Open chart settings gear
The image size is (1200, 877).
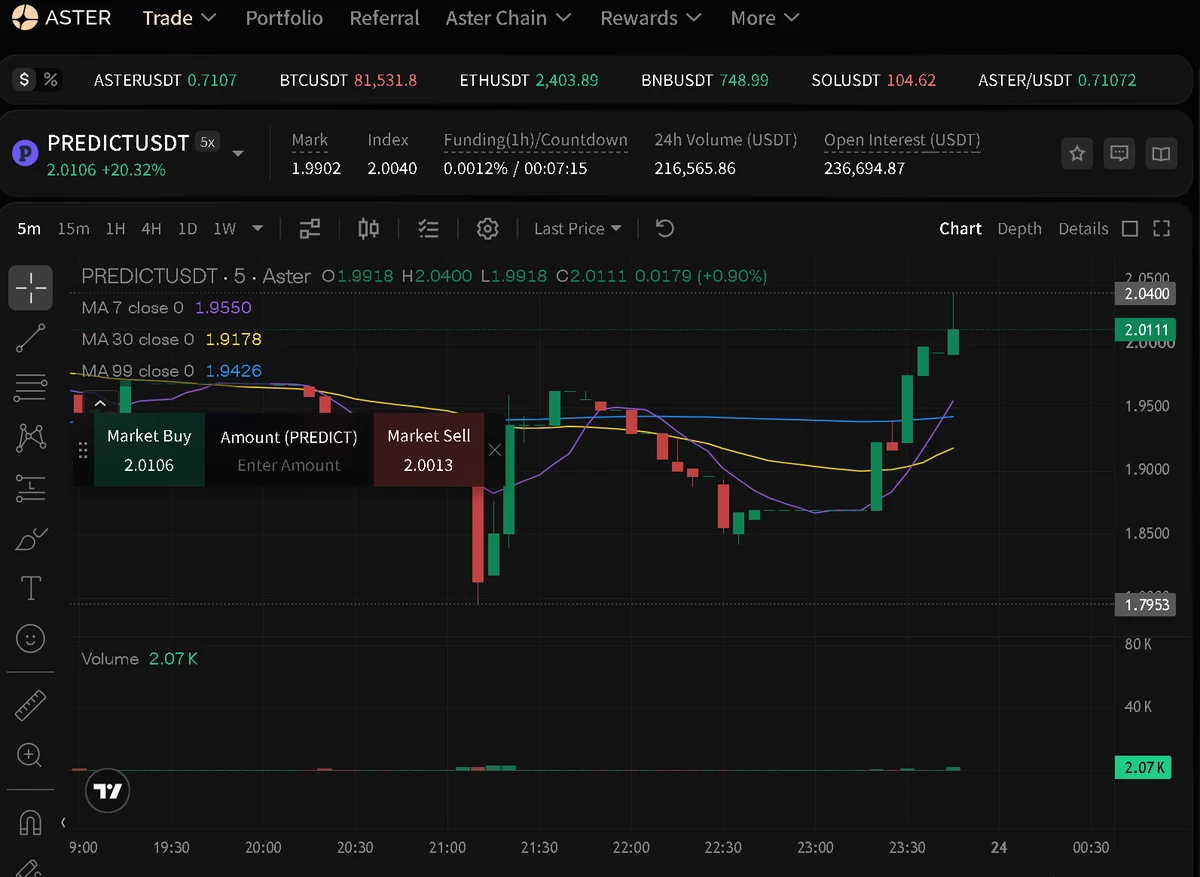(487, 229)
